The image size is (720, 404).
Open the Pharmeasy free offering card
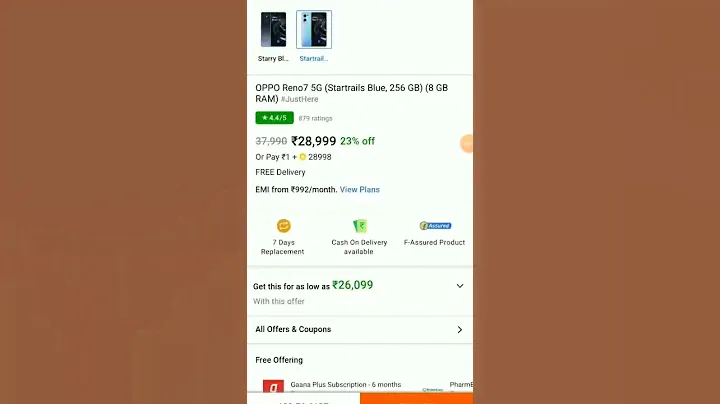[461, 385]
